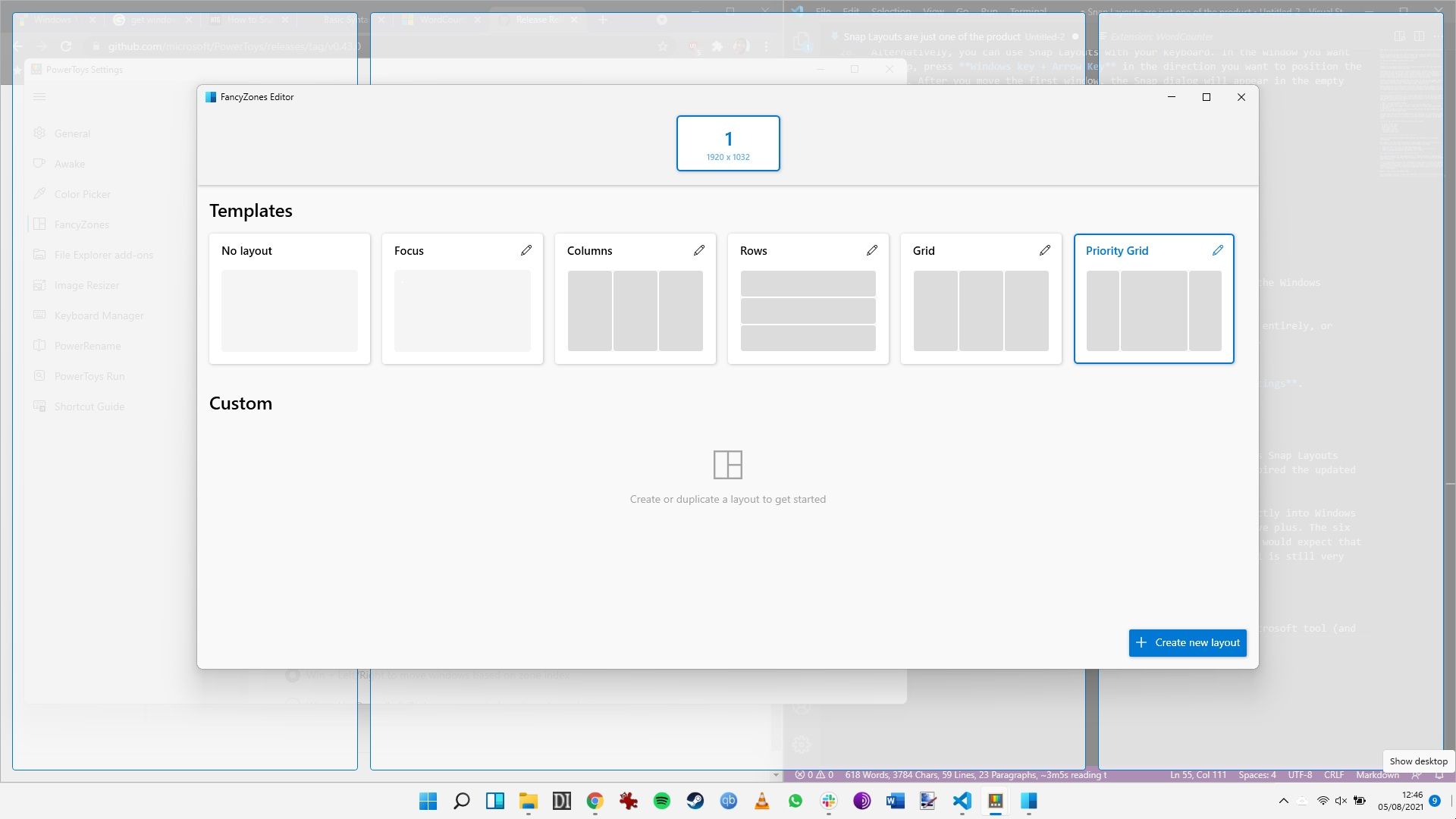
Task: Open General settings from sidebar
Action: pos(72,132)
